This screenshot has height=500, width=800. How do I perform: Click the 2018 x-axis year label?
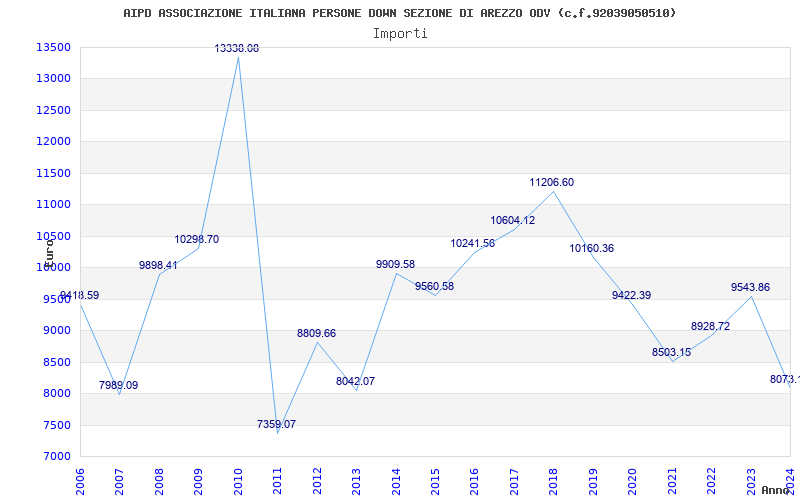554,481
